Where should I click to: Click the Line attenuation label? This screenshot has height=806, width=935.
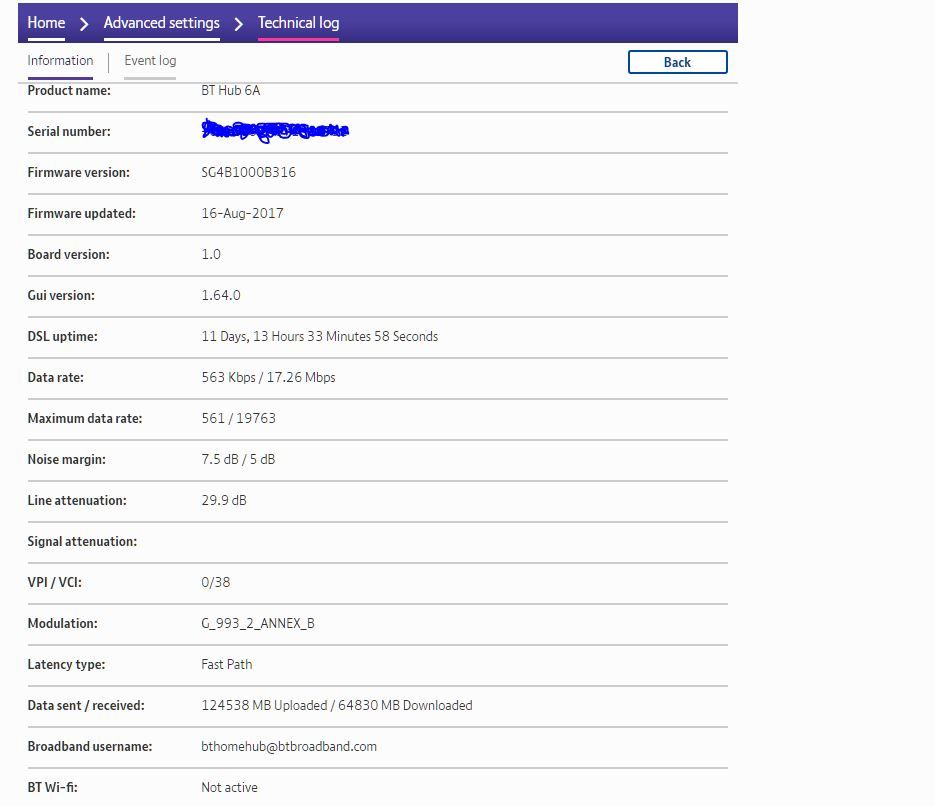77,501
